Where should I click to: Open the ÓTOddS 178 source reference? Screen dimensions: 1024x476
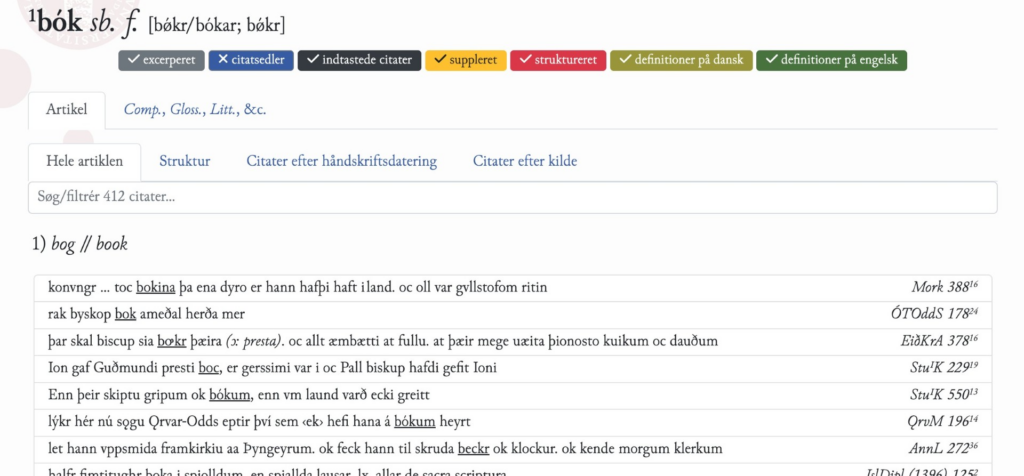pos(933,315)
